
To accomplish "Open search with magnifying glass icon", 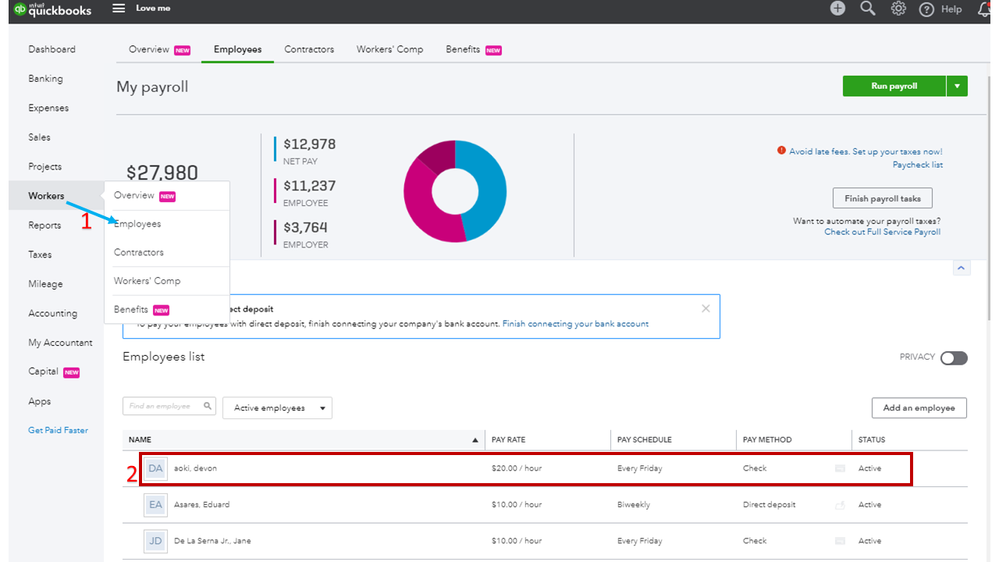I will 868,9.
